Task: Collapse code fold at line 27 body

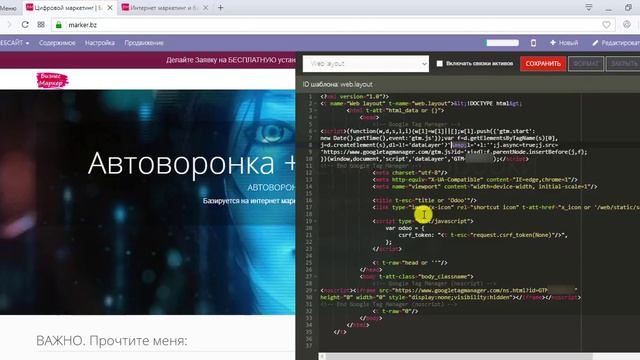Action: (316, 277)
